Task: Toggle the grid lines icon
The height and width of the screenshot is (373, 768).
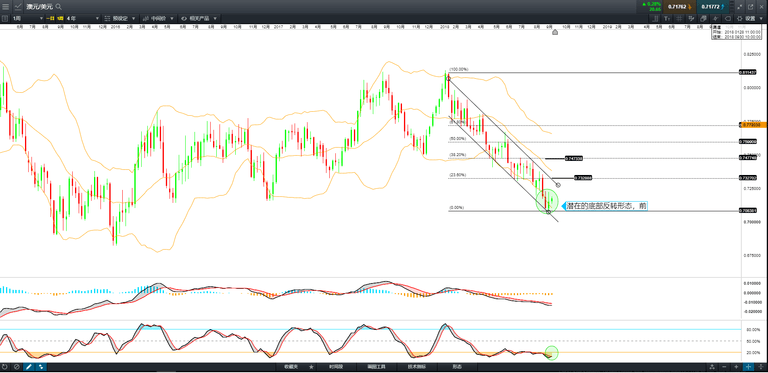Action: click(679, 18)
